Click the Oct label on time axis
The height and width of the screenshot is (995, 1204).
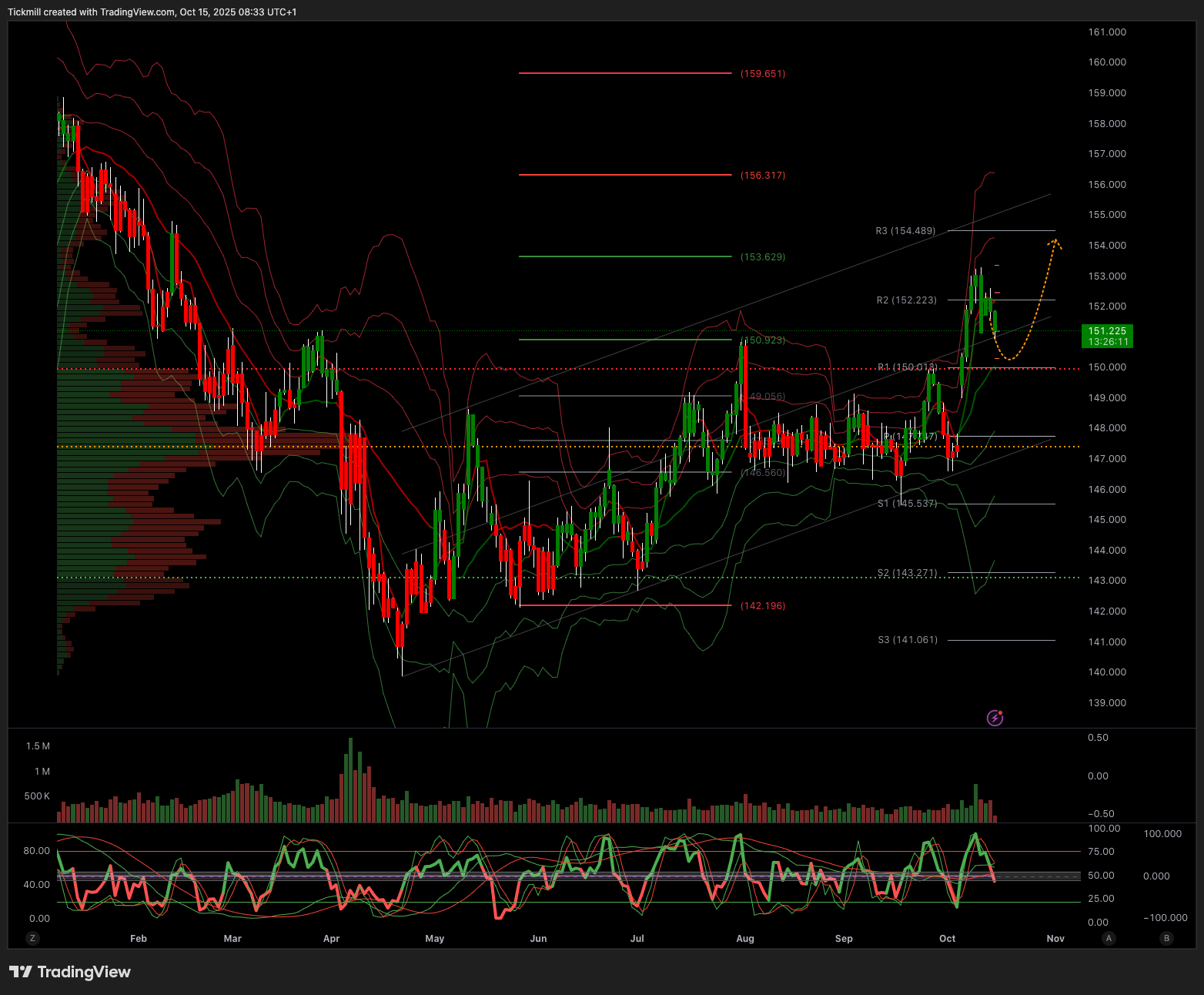[948, 939]
